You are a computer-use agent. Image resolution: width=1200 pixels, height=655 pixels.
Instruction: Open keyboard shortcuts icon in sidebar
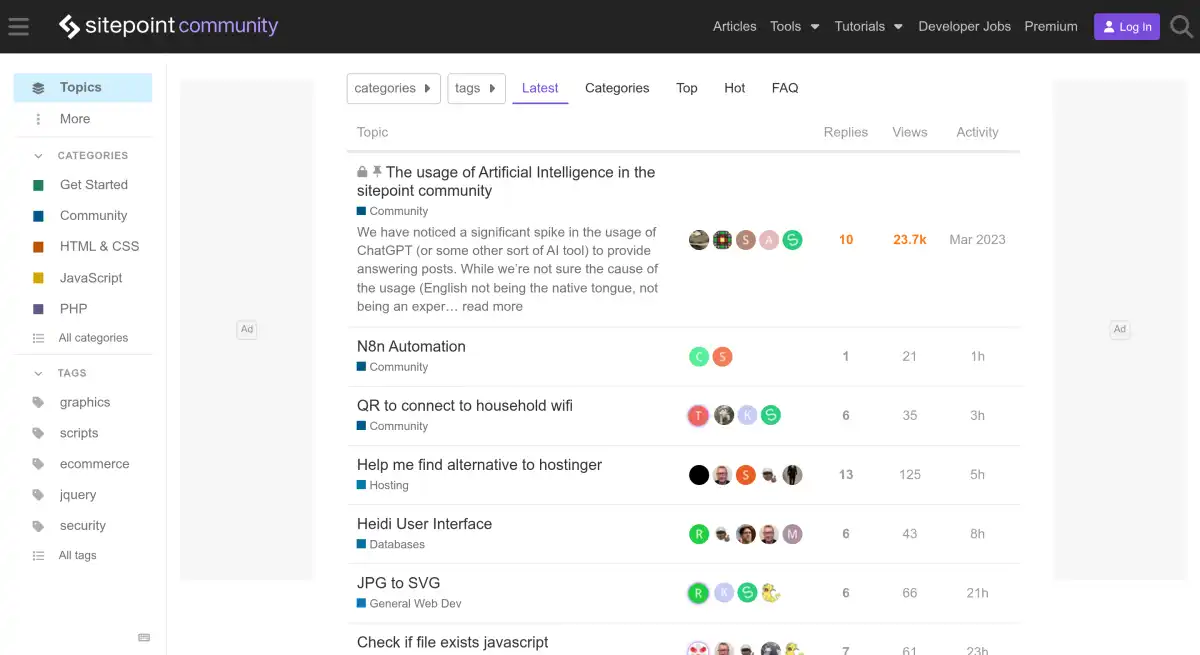[x=144, y=637]
